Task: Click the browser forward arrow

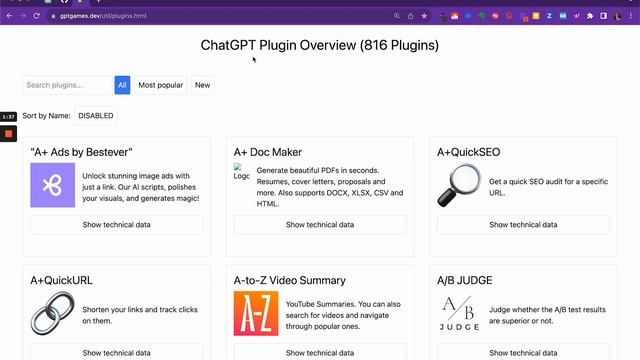Action: (23, 16)
